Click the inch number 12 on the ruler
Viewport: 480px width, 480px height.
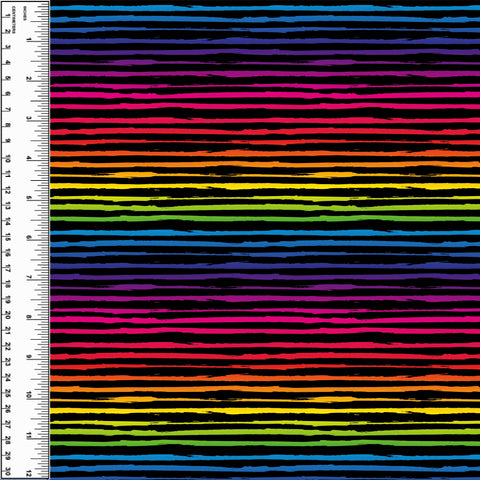[29, 473]
